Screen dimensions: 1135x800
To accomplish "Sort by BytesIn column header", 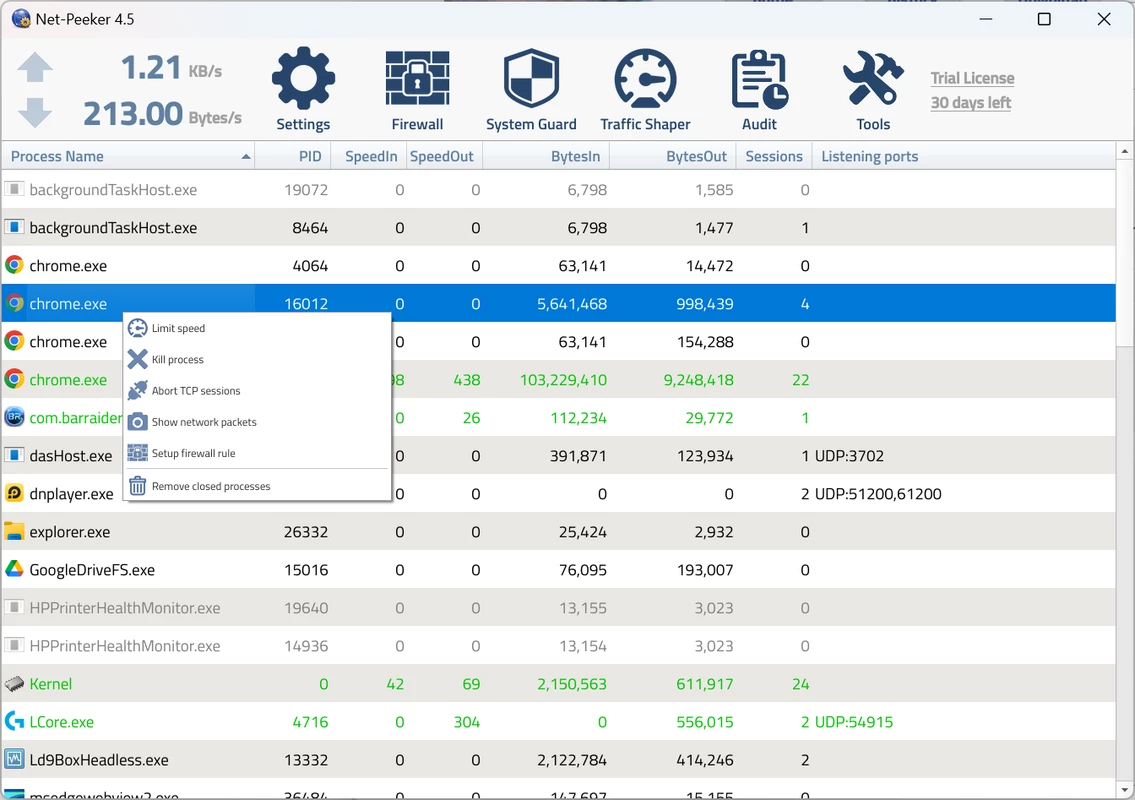I will (x=546, y=156).
